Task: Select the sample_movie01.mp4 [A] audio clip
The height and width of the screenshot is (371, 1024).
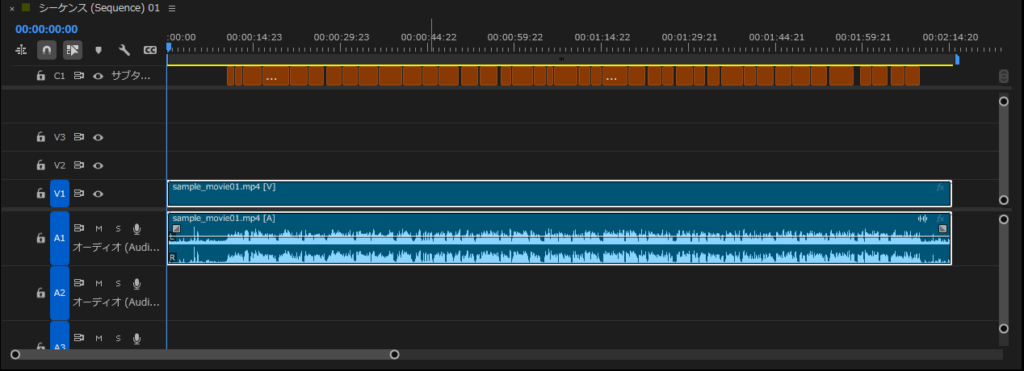Action: (559, 238)
